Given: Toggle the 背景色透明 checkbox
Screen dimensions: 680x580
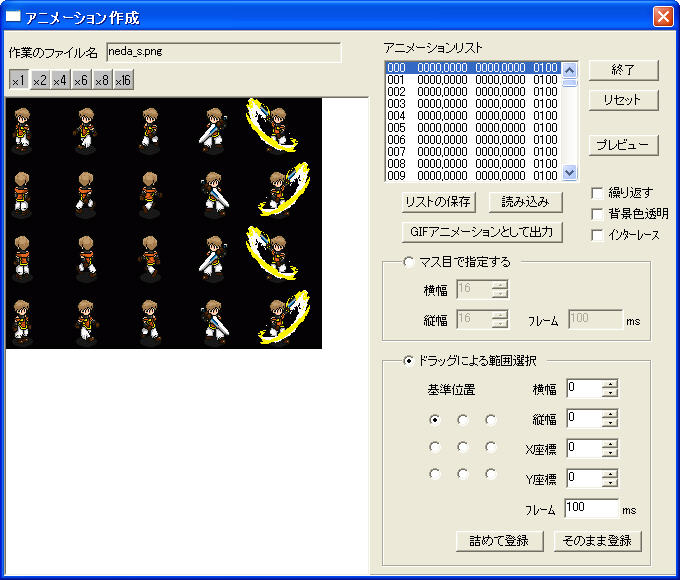Looking at the screenshot, I should (x=597, y=213).
